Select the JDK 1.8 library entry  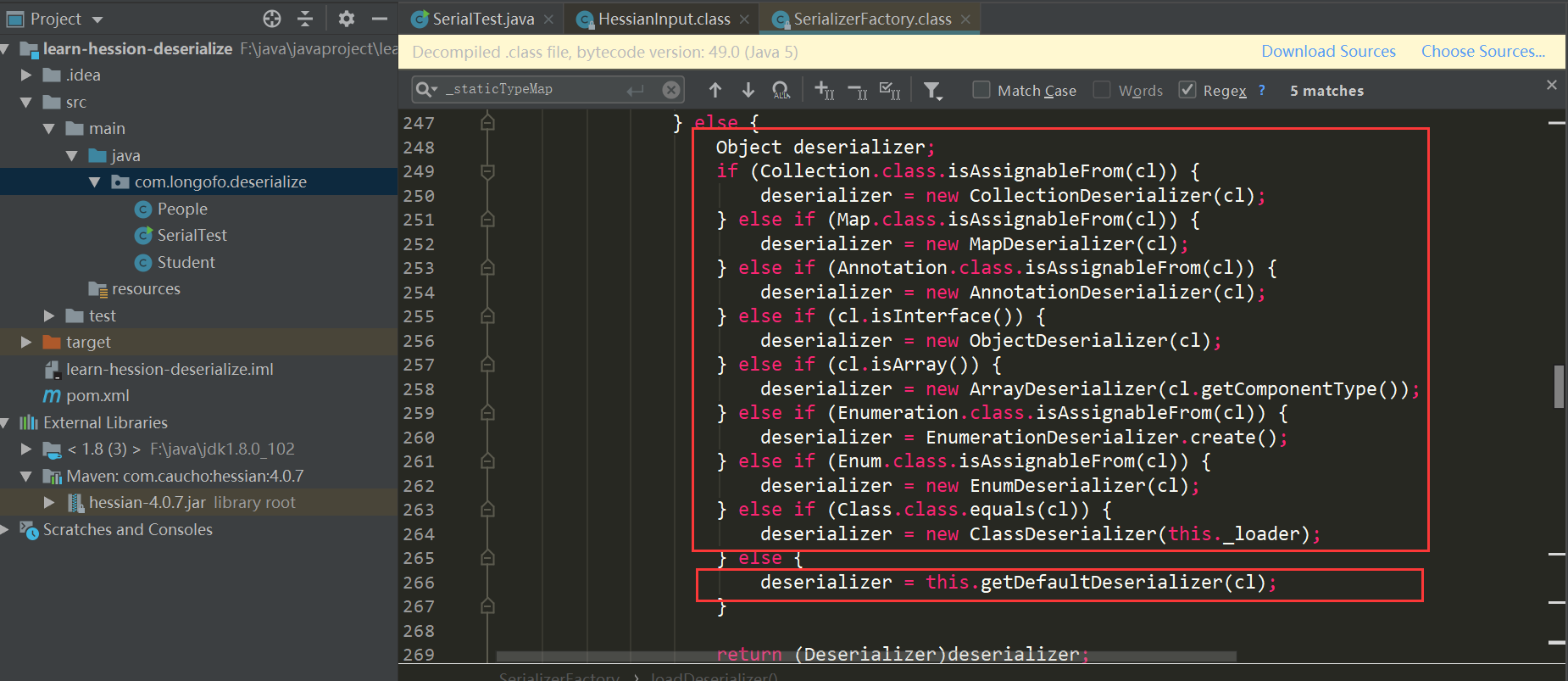(x=181, y=449)
